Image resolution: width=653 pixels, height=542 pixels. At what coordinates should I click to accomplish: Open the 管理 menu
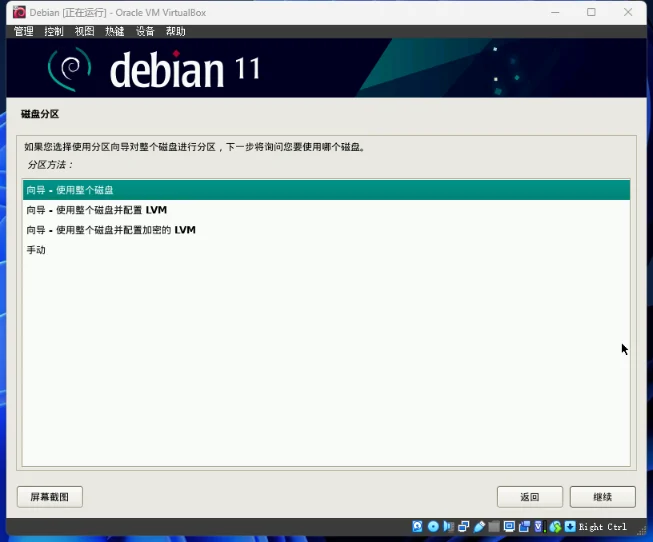click(x=23, y=31)
